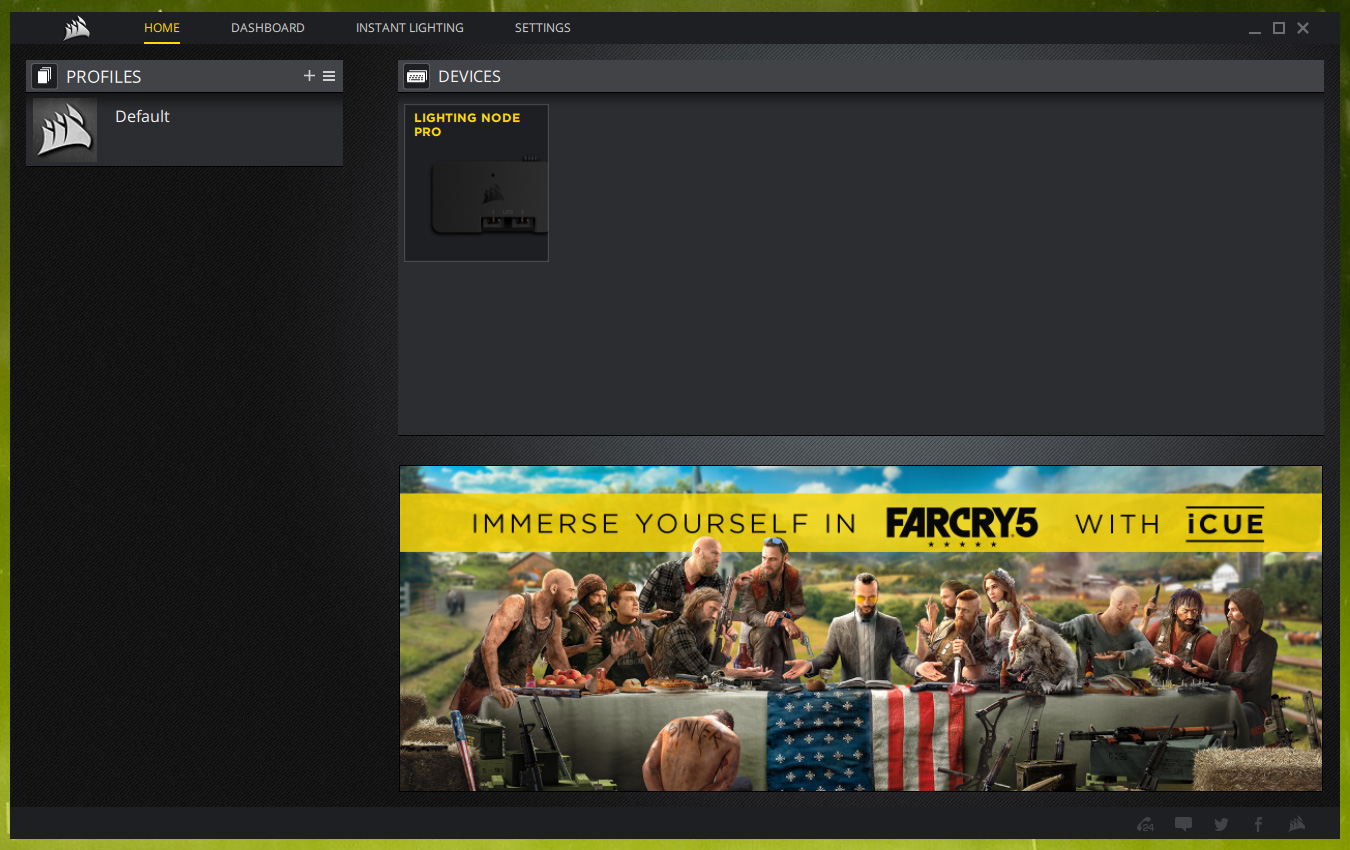The image size is (1350, 850).
Task: Select the Default profile icon
Action: click(65, 130)
